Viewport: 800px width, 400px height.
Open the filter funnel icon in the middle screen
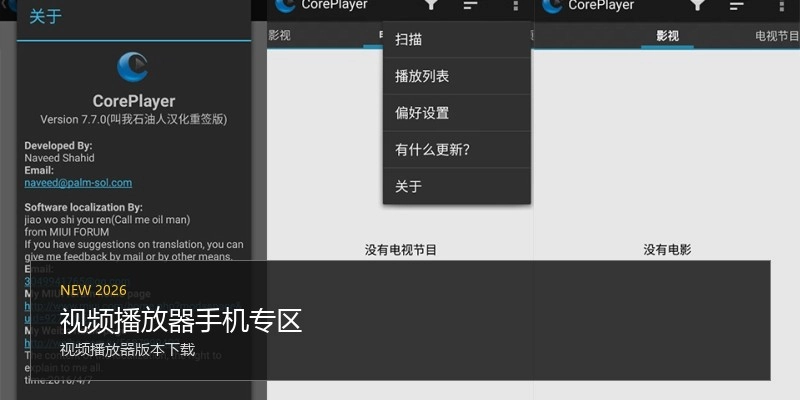(x=432, y=5)
